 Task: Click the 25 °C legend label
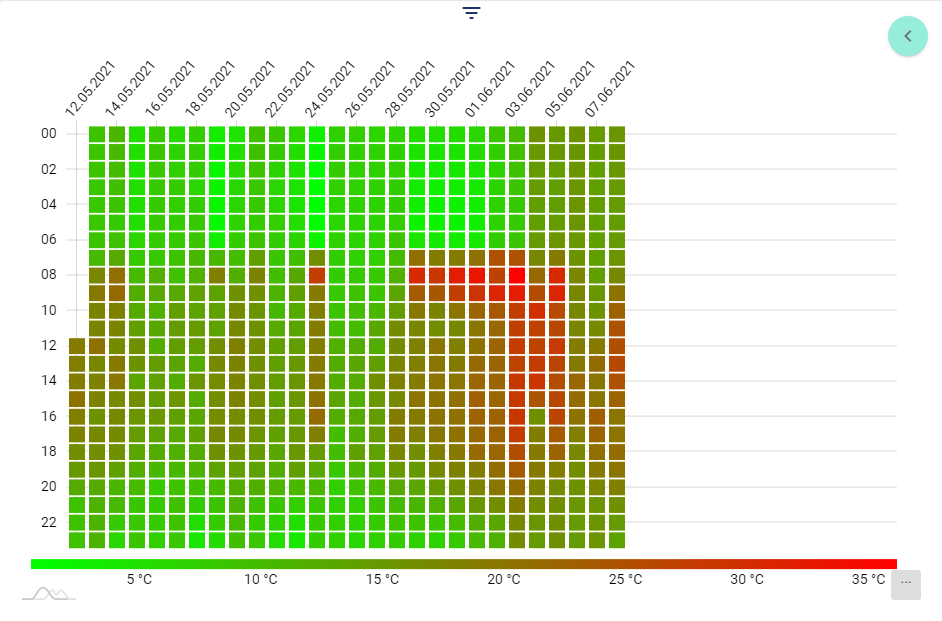[x=626, y=580]
